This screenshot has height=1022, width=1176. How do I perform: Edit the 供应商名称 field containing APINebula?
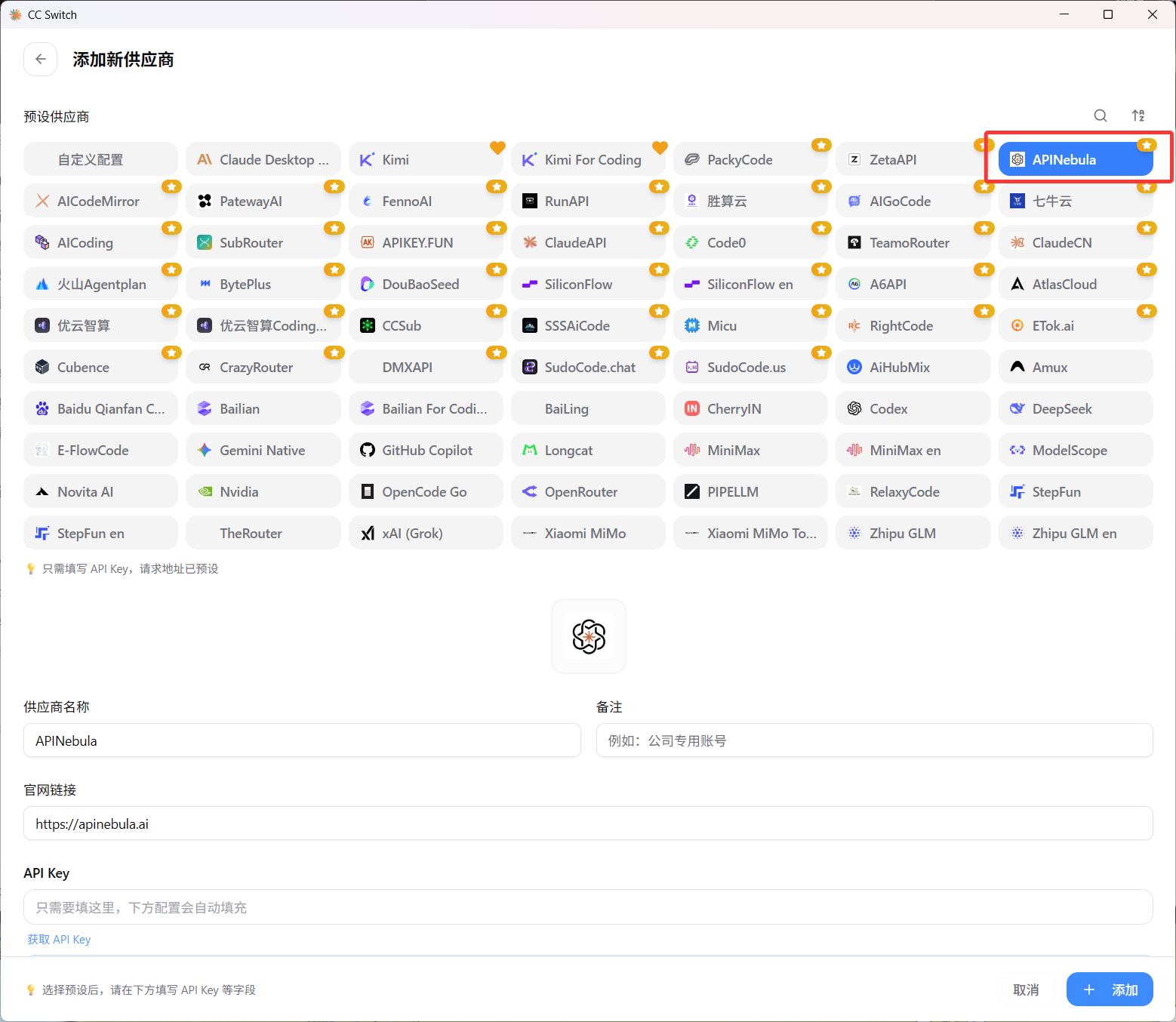[302, 740]
